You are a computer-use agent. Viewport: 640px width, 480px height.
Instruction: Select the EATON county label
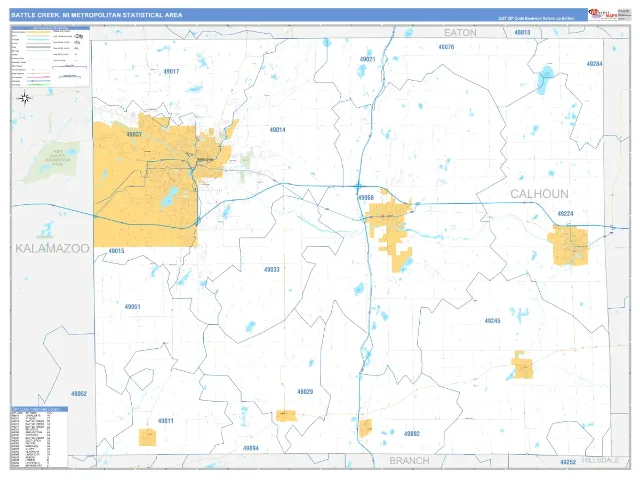tap(460, 33)
